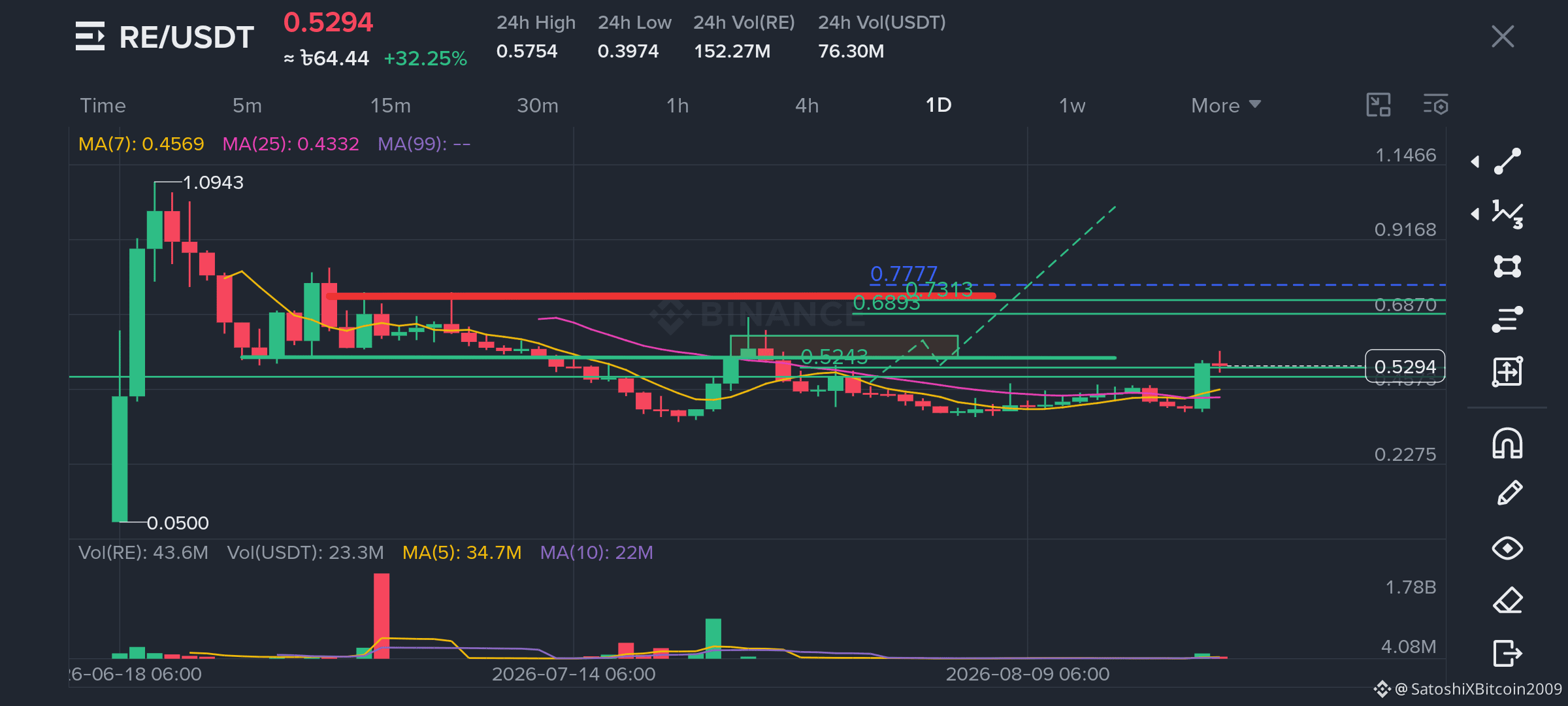Image resolution: width=1568 pixels, height=706 pixels.
Task: Open chart indicator settings icon
Action: point(1435,105)
